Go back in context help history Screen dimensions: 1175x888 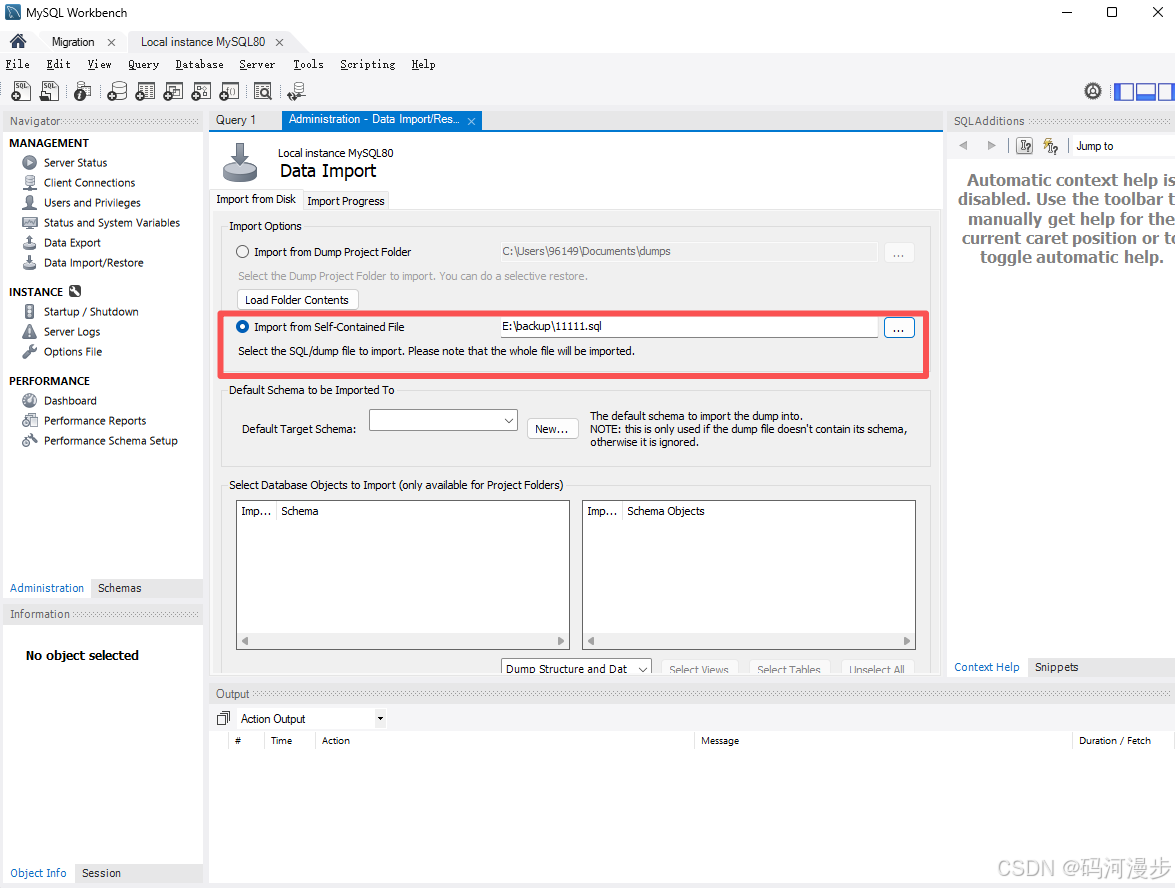pos(964,145)
